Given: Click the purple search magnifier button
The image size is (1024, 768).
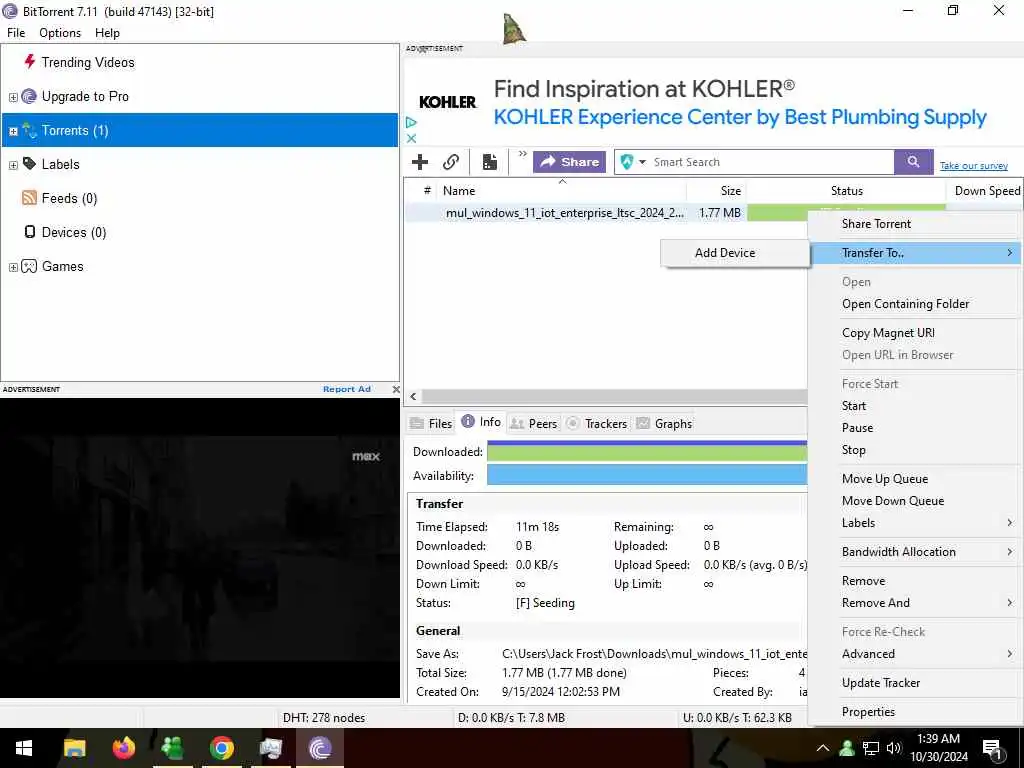Looking at the screenshot, I should coord(913,162).
